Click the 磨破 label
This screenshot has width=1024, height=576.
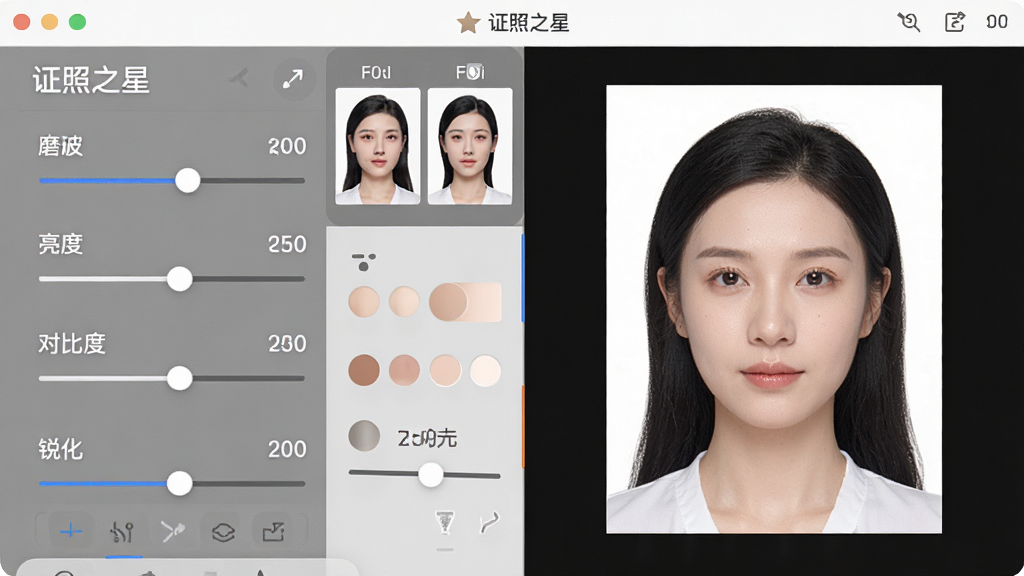tap(60, 146)
